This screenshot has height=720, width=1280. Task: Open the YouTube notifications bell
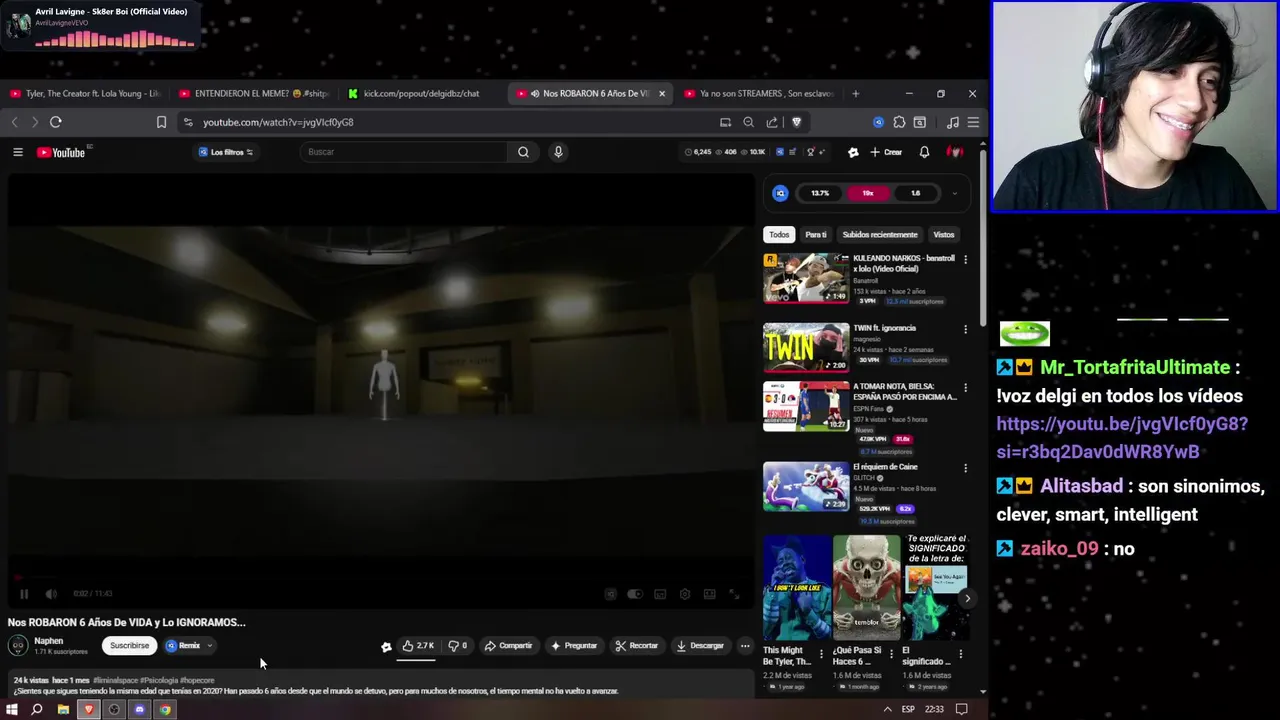(924, 152)
